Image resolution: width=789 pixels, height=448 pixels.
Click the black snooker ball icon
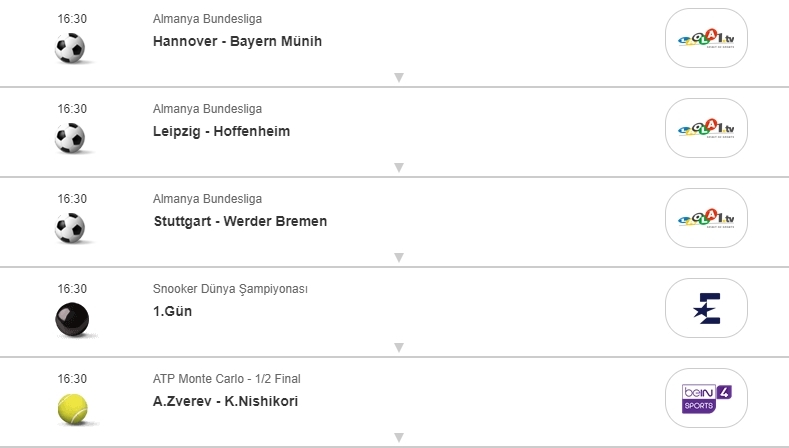click(71, 318)
